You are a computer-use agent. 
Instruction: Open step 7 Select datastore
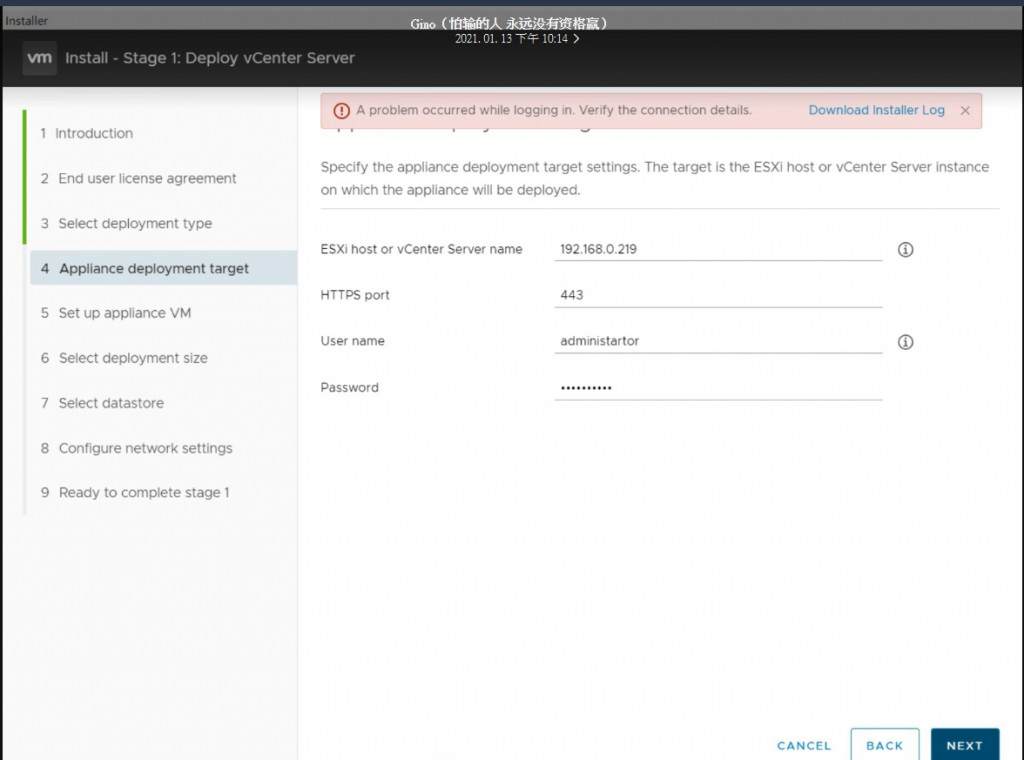tap(102, 403)
